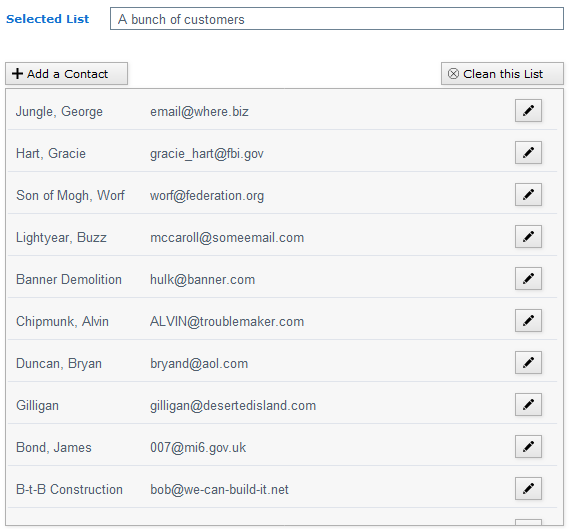Viewport: 571px width, 529px height.
Task: Select the name B-t-B Construction
Action: [69, 489]
